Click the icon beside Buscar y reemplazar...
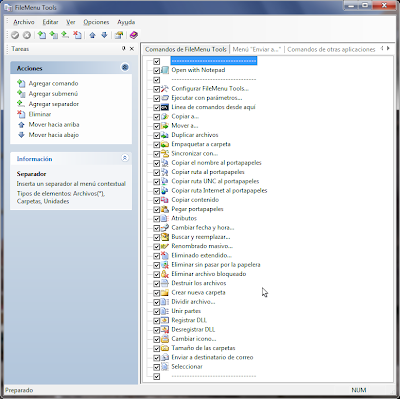 pyautogui.click(x=165, y=237)
